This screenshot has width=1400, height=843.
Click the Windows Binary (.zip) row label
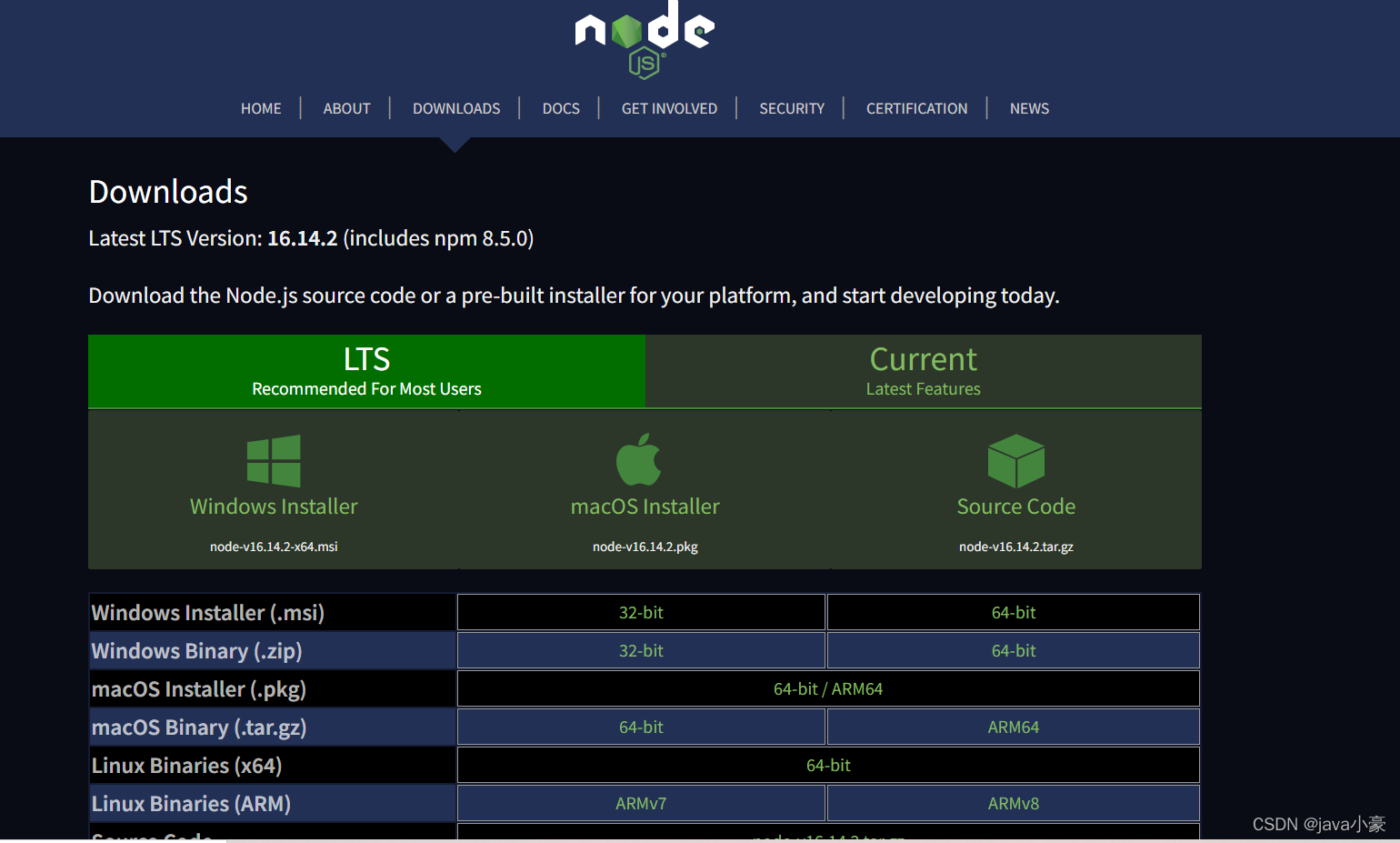click(196, 651)
